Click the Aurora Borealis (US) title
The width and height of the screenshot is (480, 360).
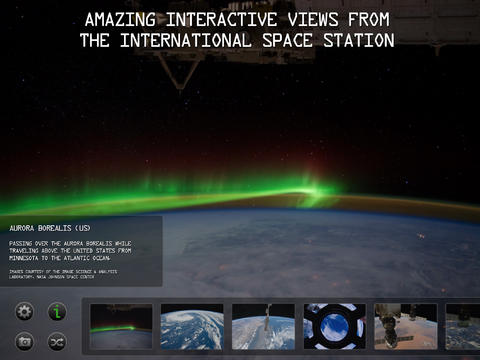[50, 228]
